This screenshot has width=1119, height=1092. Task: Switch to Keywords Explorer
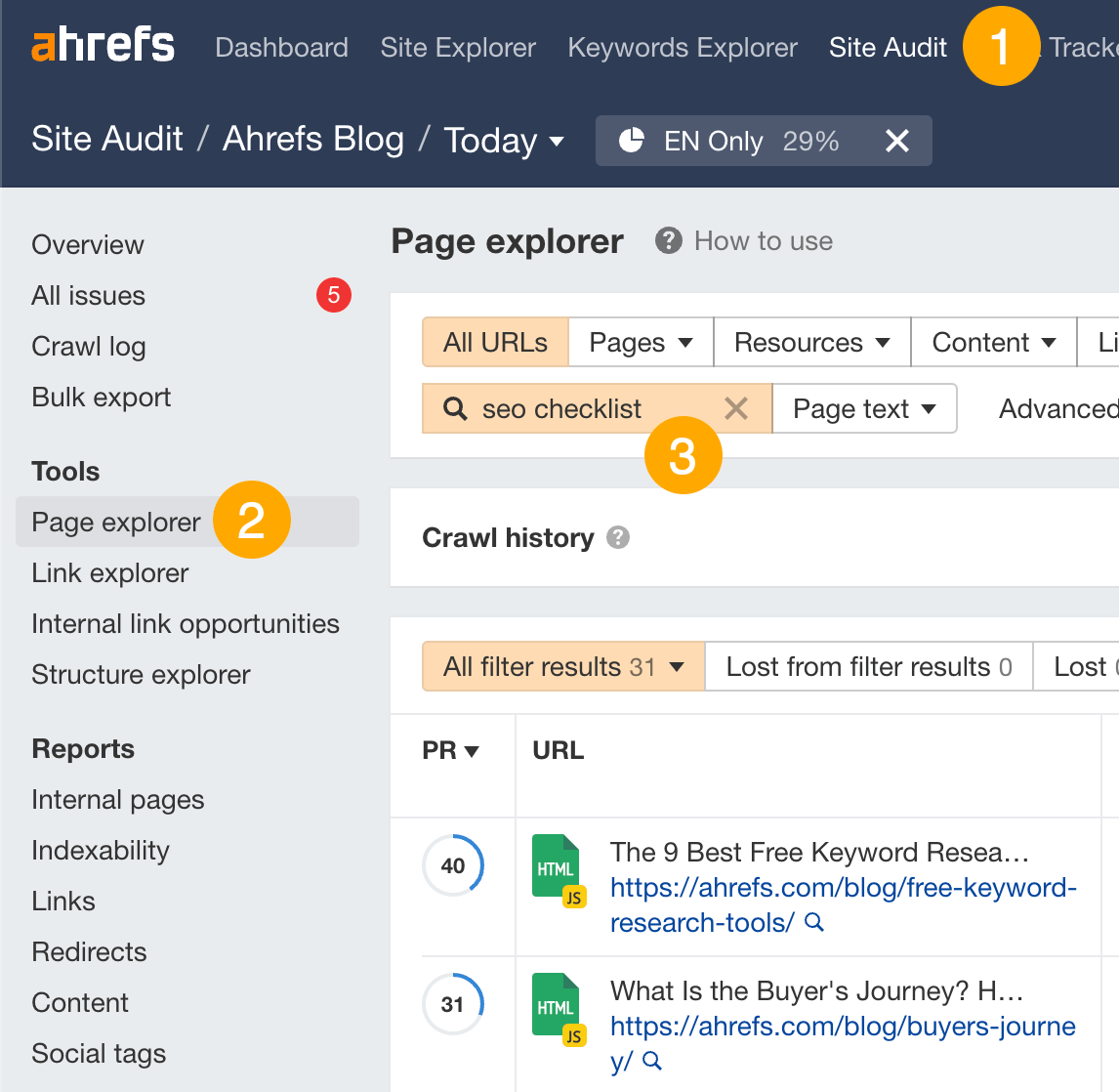[x=682, y=47]
